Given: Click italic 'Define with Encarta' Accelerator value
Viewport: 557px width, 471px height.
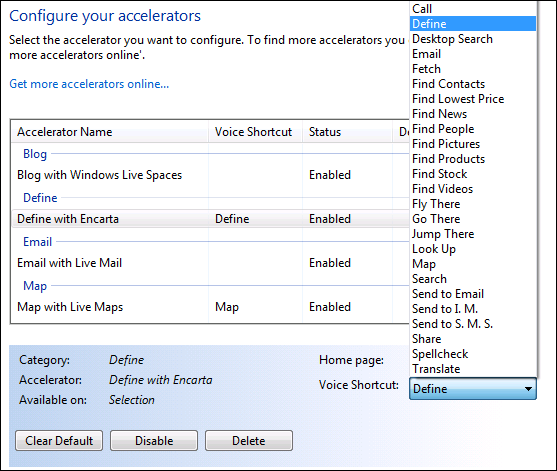Looking at the screenshot, I should tap(161, 380).
